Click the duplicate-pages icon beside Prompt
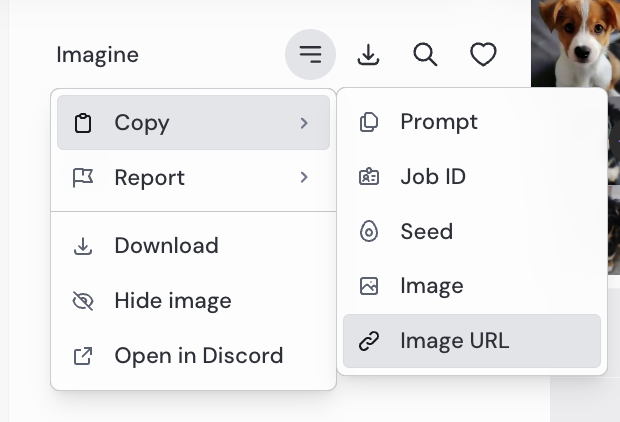620x422 pixels. coord(369,122)
